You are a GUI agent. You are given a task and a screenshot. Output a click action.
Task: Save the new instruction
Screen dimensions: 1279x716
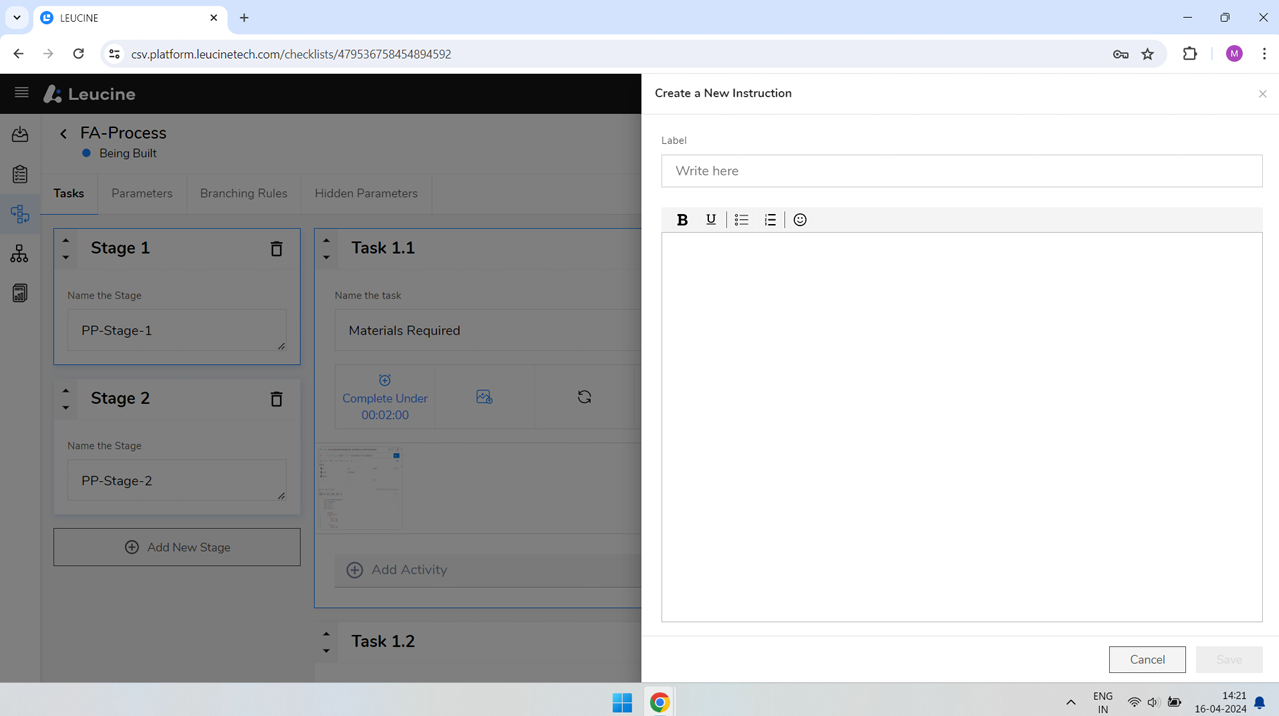[x=1229, y=659]
